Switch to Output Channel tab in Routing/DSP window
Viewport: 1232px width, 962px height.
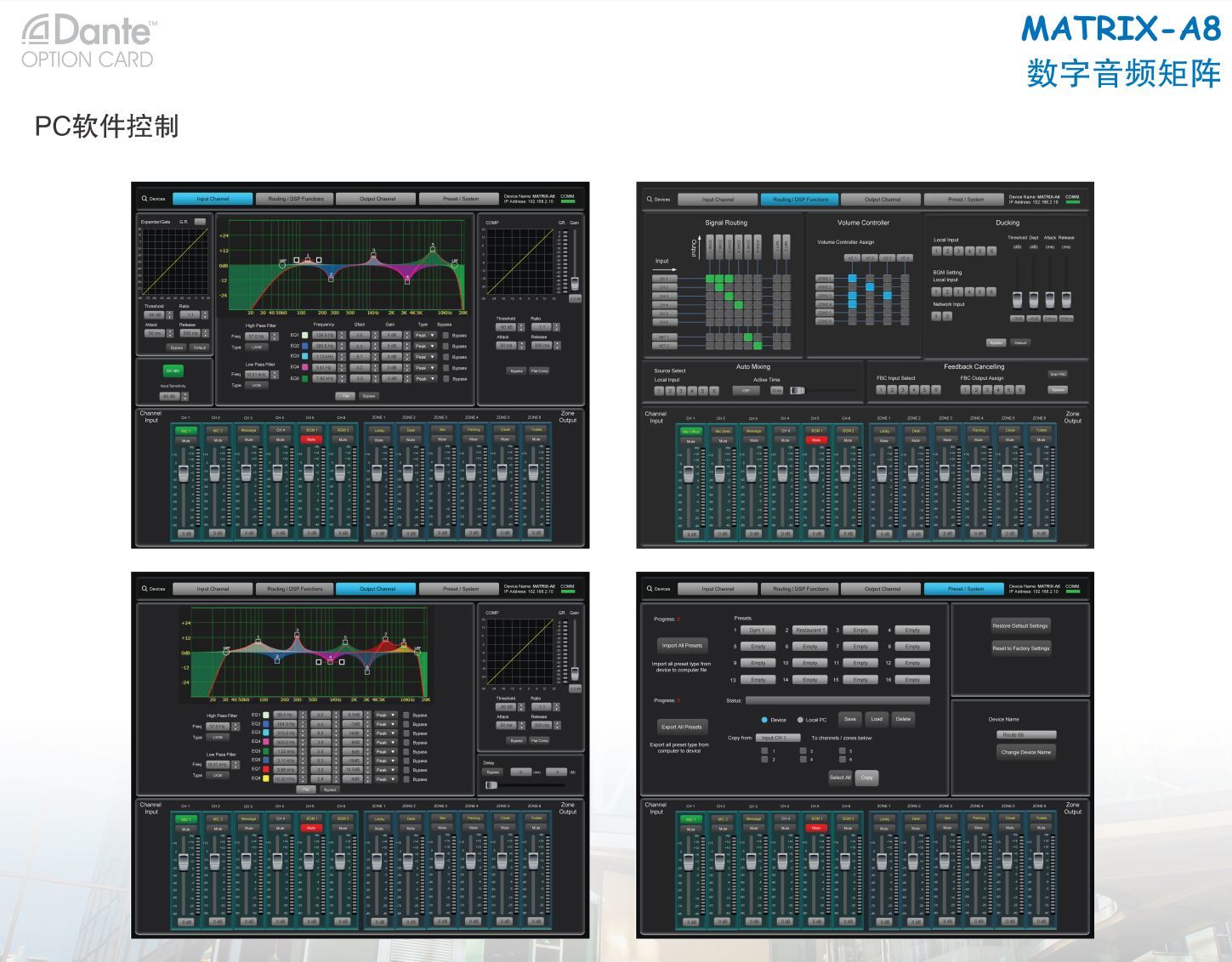point(881,200)
